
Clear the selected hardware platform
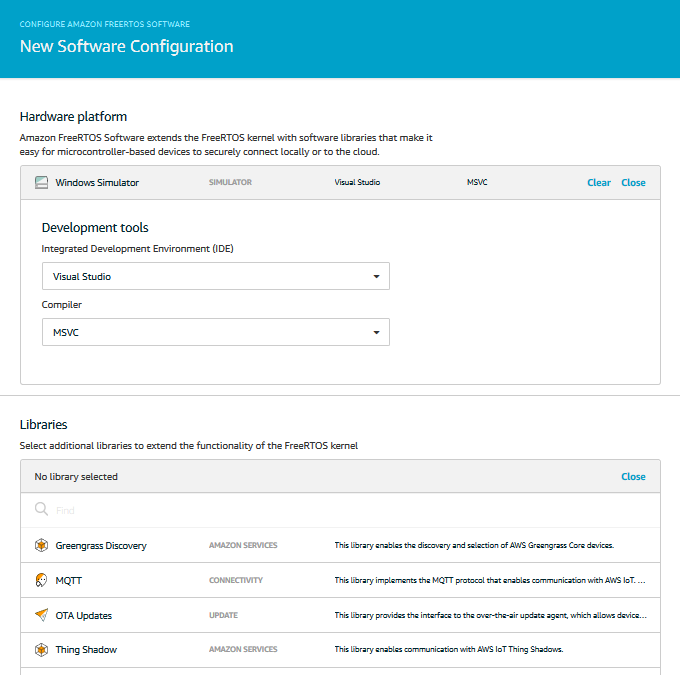coord(598,183)
